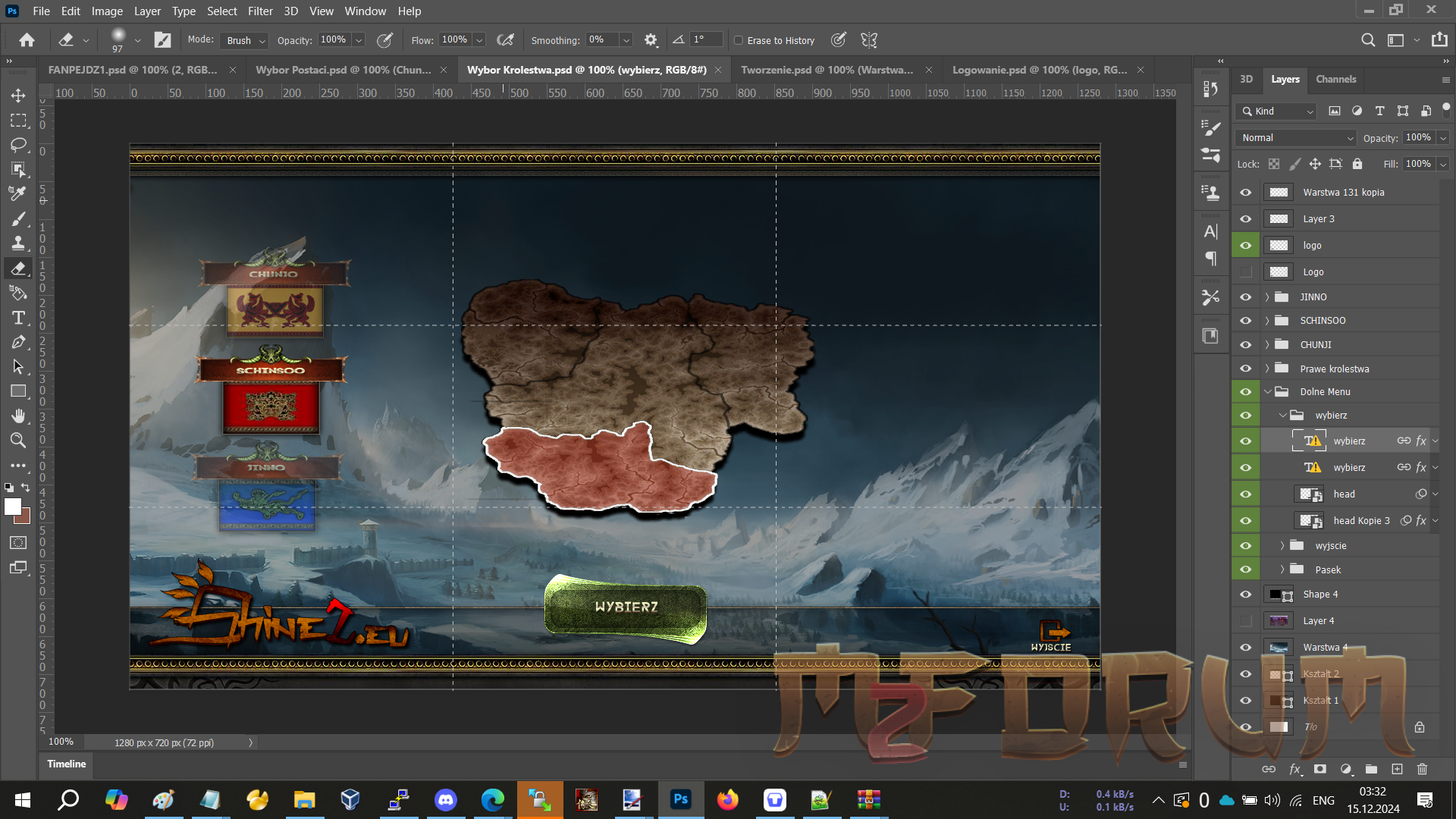Expand the JINNO layer group
The width and height of the screenshot is (1456, 819).
click(1267, 297)
